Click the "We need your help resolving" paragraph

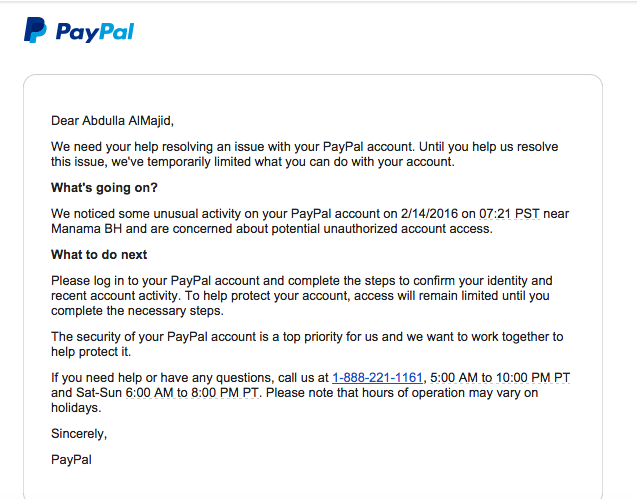point(305,154)
